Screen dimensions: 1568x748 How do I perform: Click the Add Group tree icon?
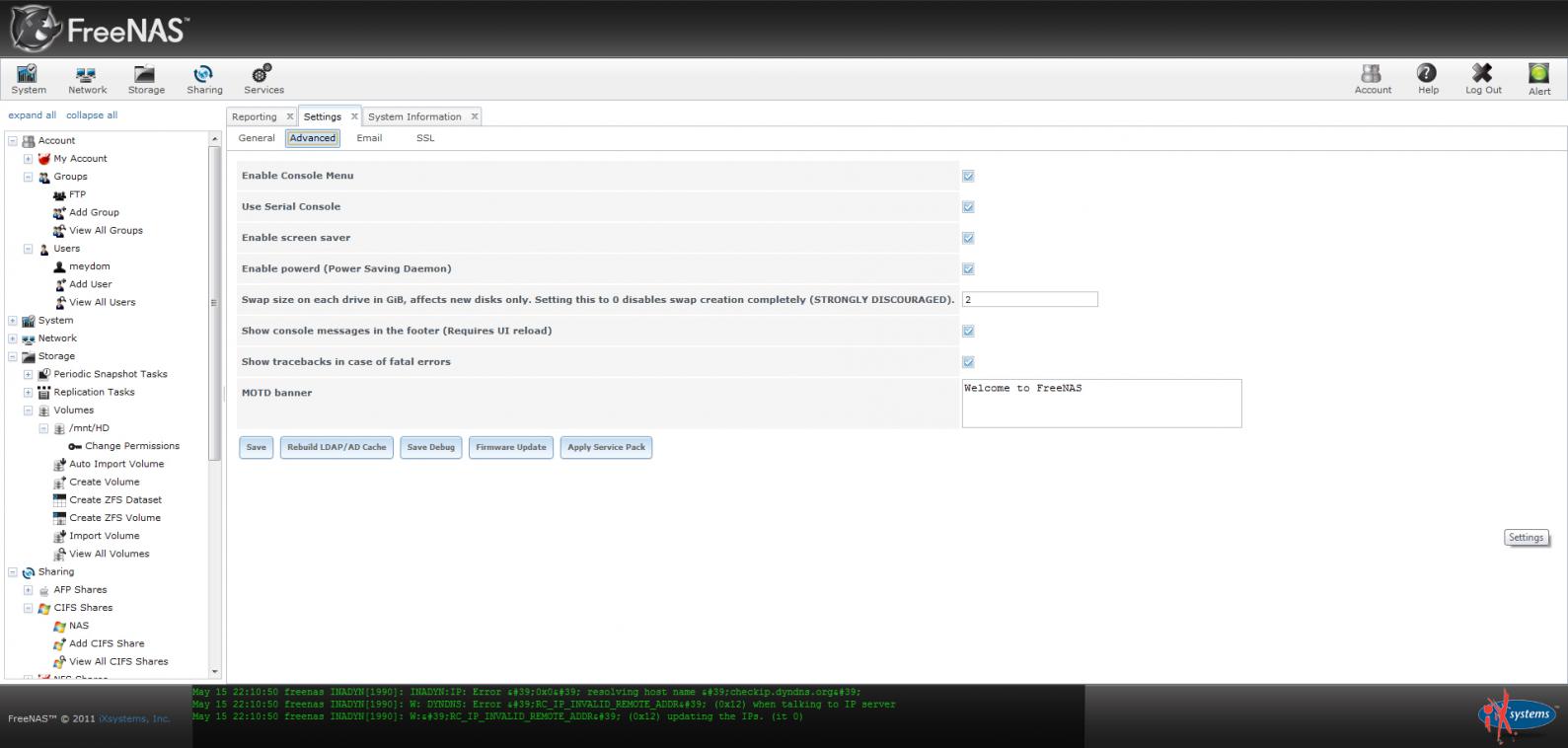coord(59,212)
